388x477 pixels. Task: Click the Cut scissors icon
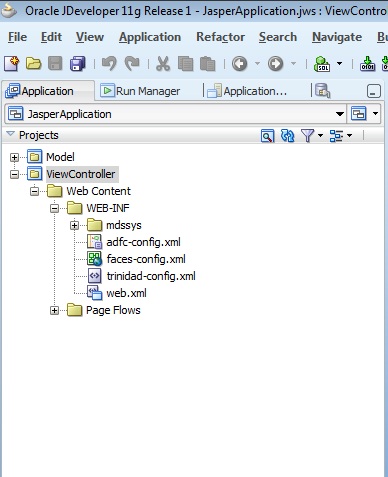163,63
